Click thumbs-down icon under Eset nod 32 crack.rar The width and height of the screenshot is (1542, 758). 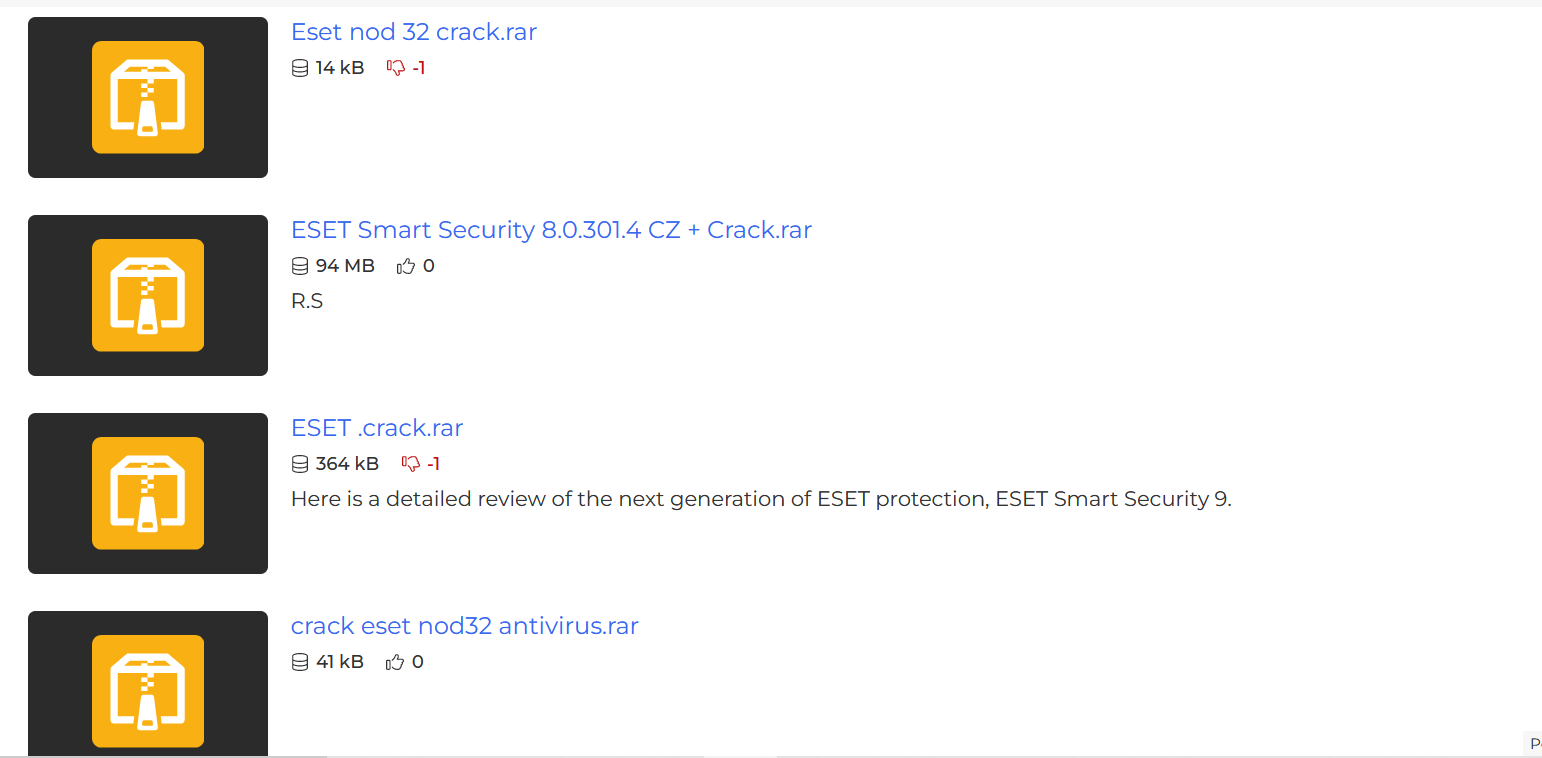(396, 68)
